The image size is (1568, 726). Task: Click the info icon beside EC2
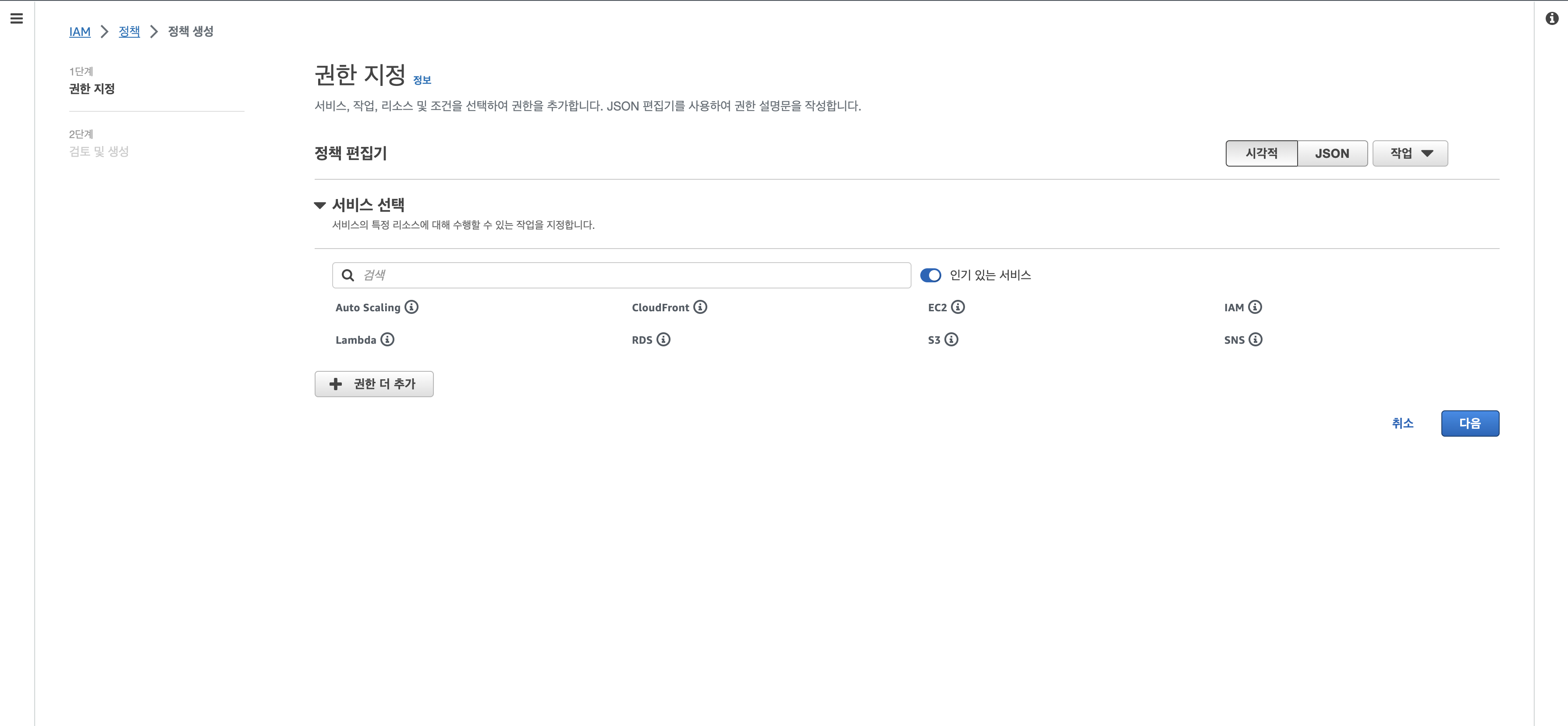click(958, 307)
